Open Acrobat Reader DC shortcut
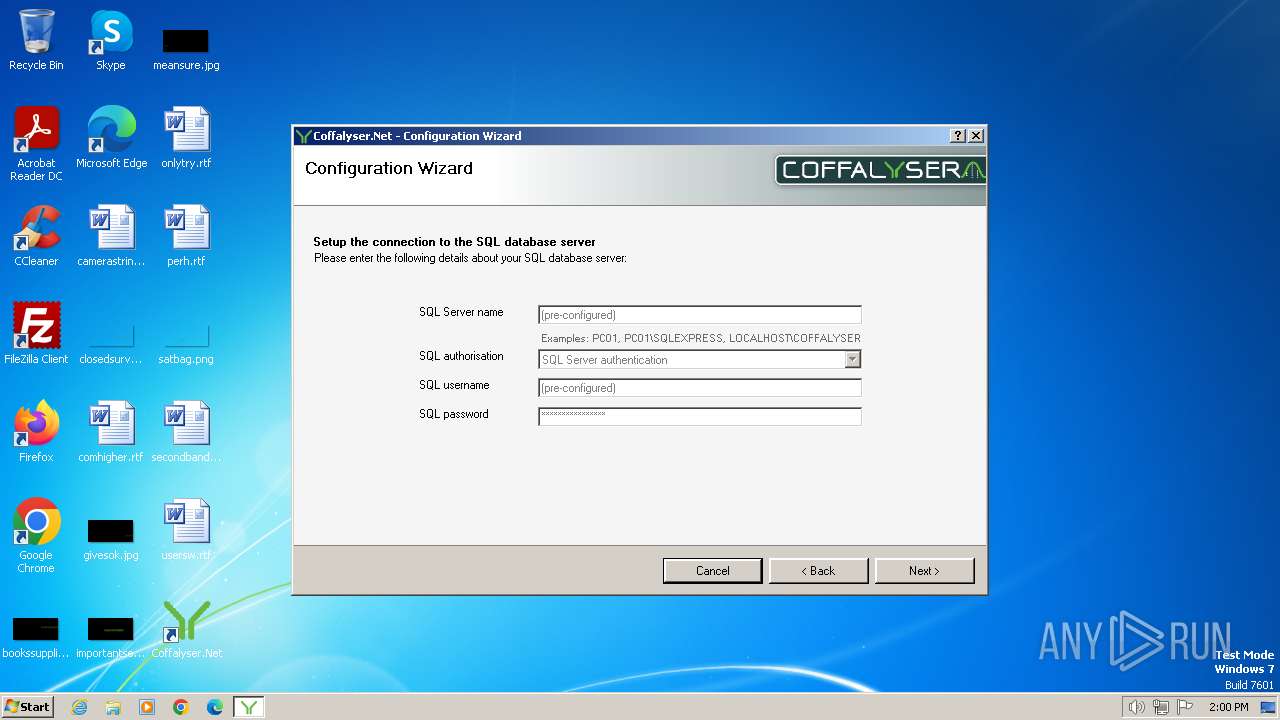Image resolution: width=1280 pixels, height=720 pixels. tap(36, 143)
